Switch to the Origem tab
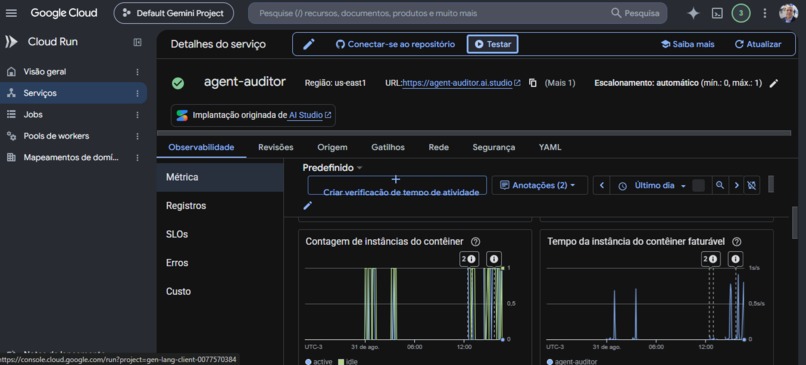The width and height of the screenshot is (806, 365). tap(332, 147)
